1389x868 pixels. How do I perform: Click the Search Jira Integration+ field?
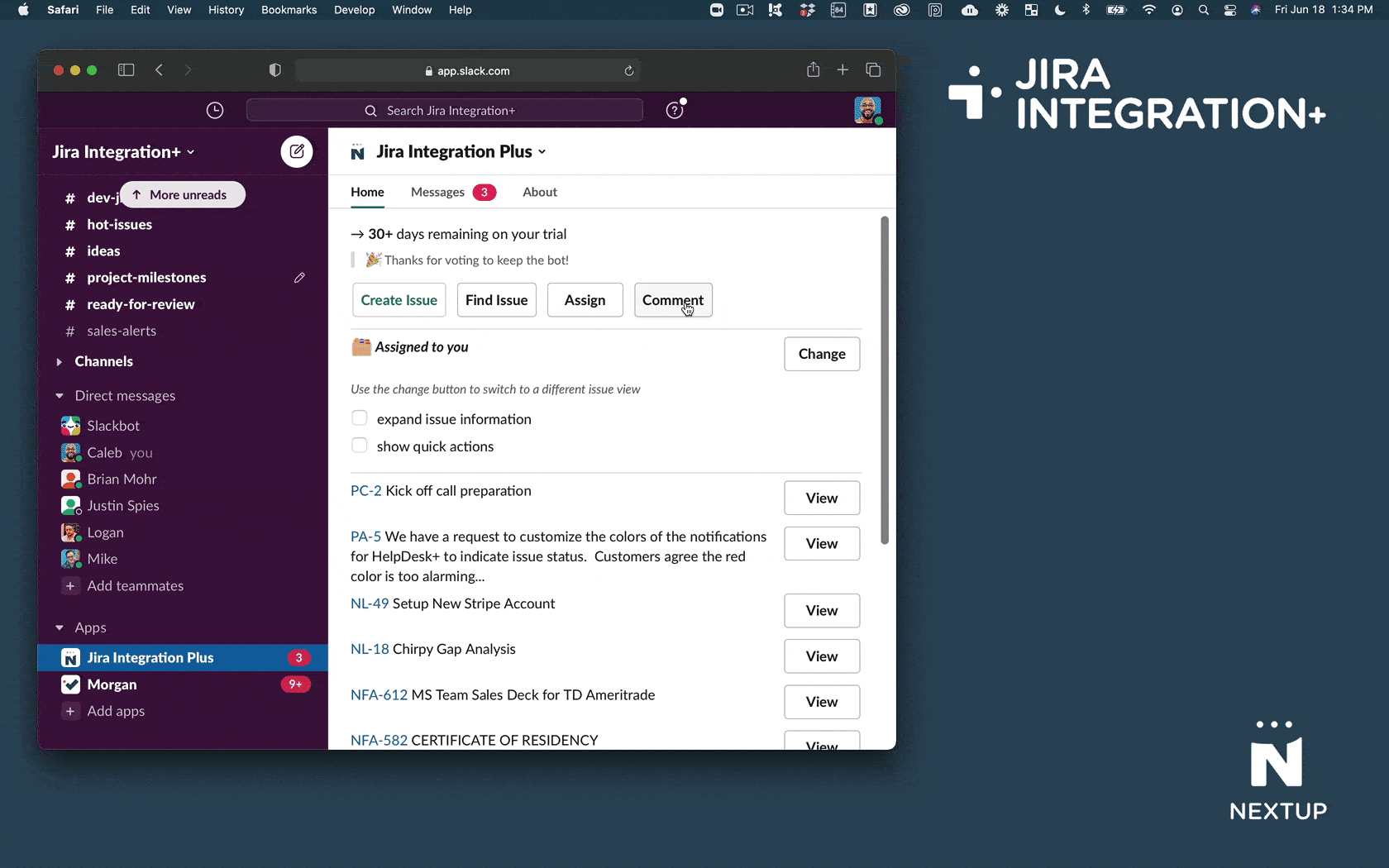(445, 111)
